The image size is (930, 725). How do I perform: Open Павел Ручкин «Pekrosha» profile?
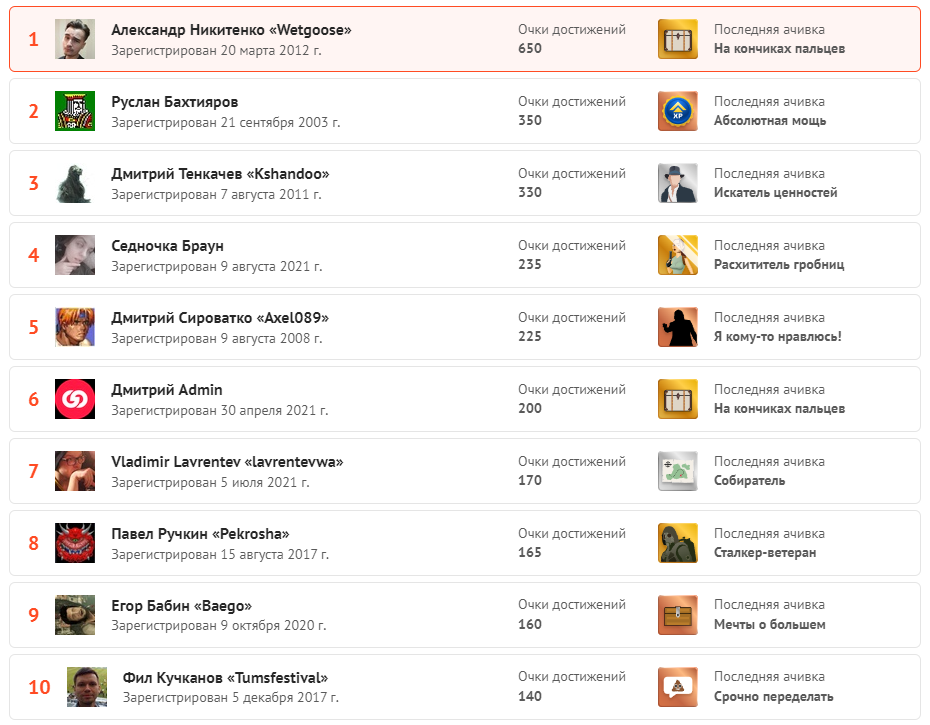point(200,534)
